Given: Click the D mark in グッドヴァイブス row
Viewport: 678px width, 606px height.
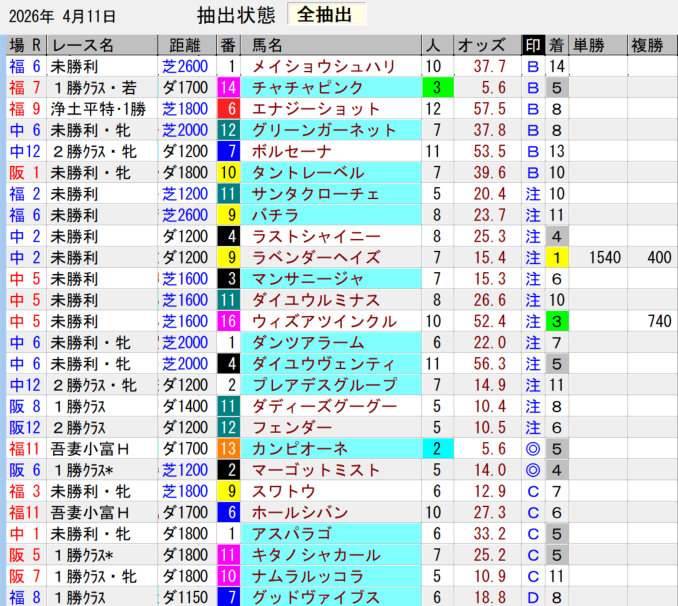Looking at the screenshot, I should [x=533, y=597].
